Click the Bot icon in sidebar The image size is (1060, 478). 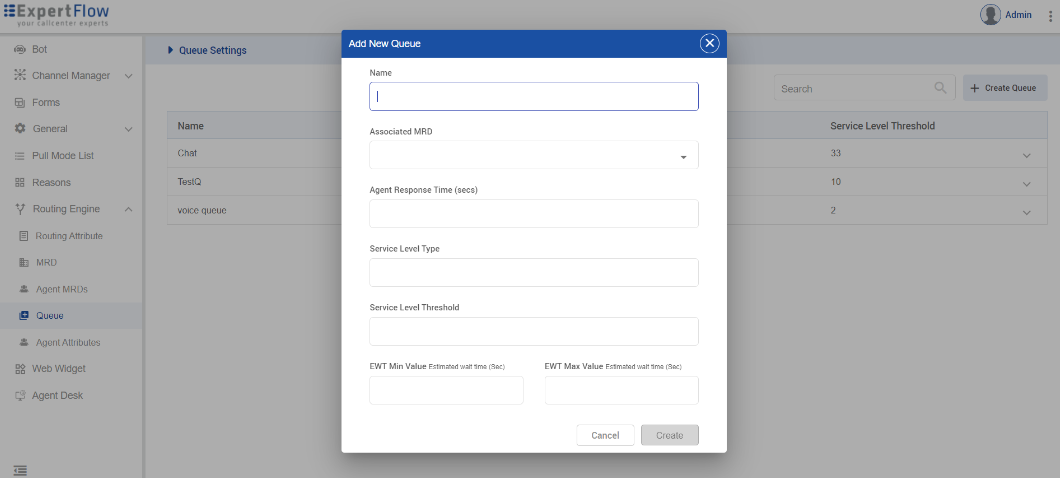click(x=20, y=49)
